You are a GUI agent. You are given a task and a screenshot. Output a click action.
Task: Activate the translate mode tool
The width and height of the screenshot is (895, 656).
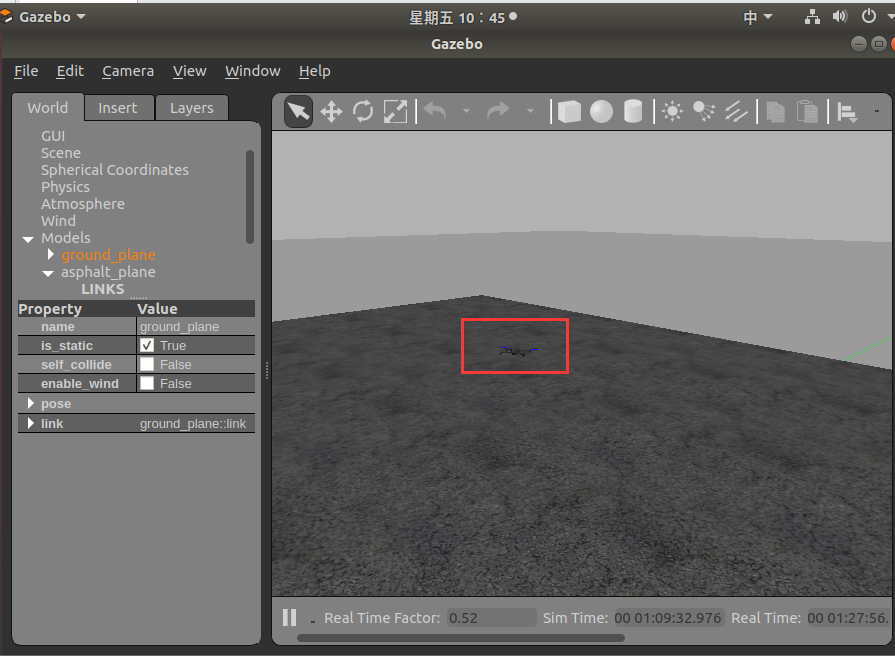331,111
